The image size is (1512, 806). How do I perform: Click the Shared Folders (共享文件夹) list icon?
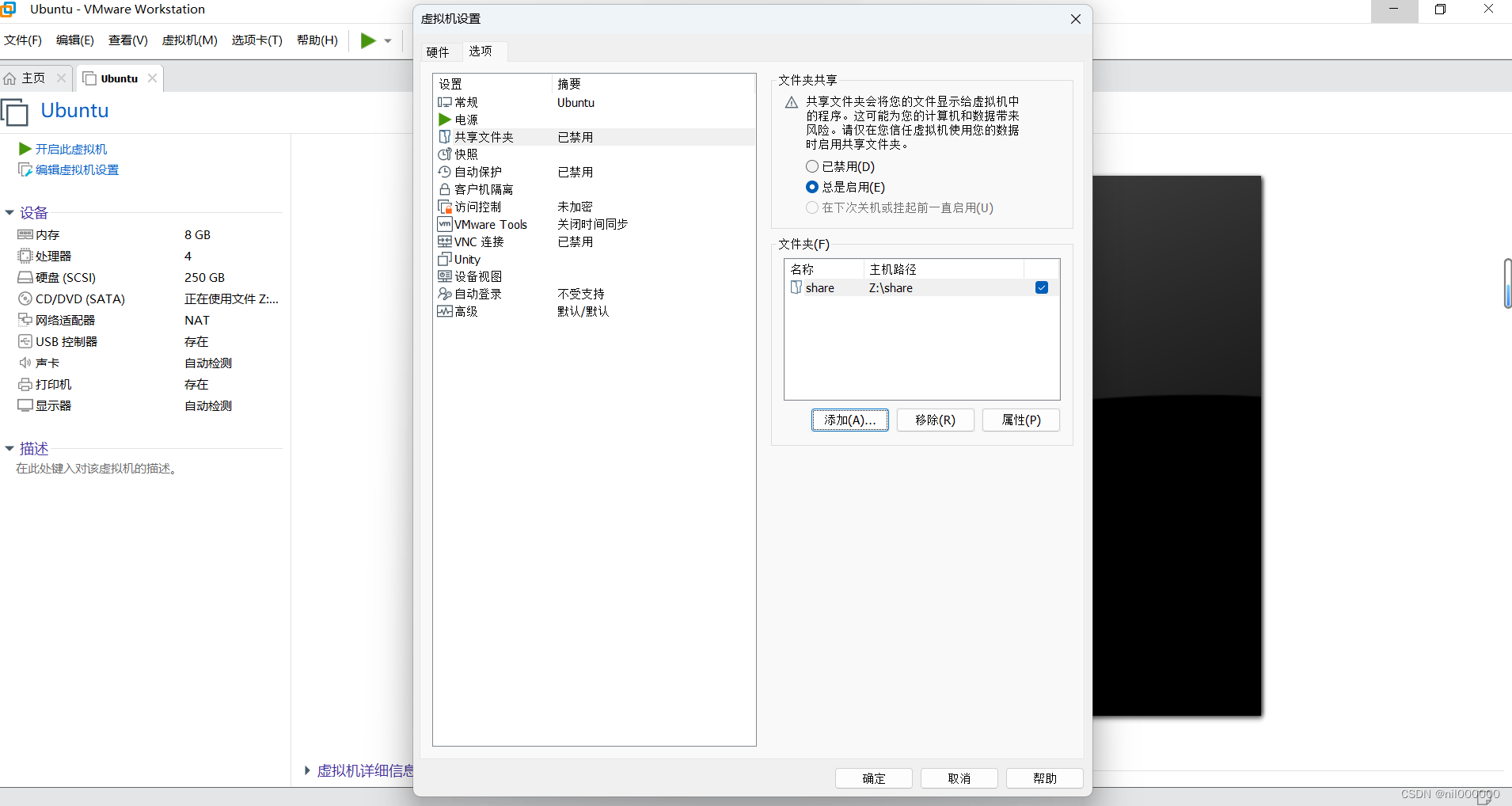coord(445,137)
